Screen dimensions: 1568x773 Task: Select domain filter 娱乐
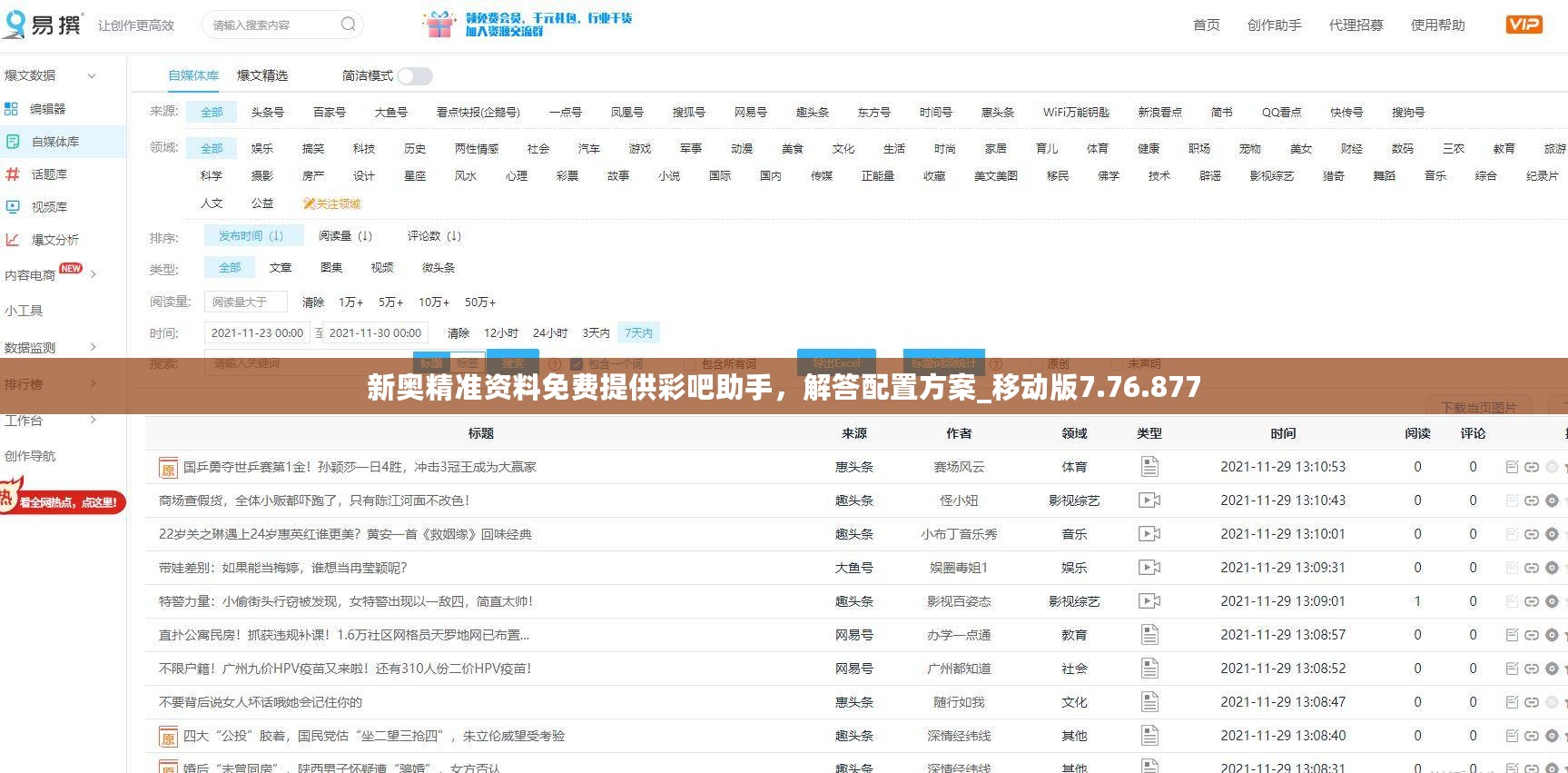(262, 148)
